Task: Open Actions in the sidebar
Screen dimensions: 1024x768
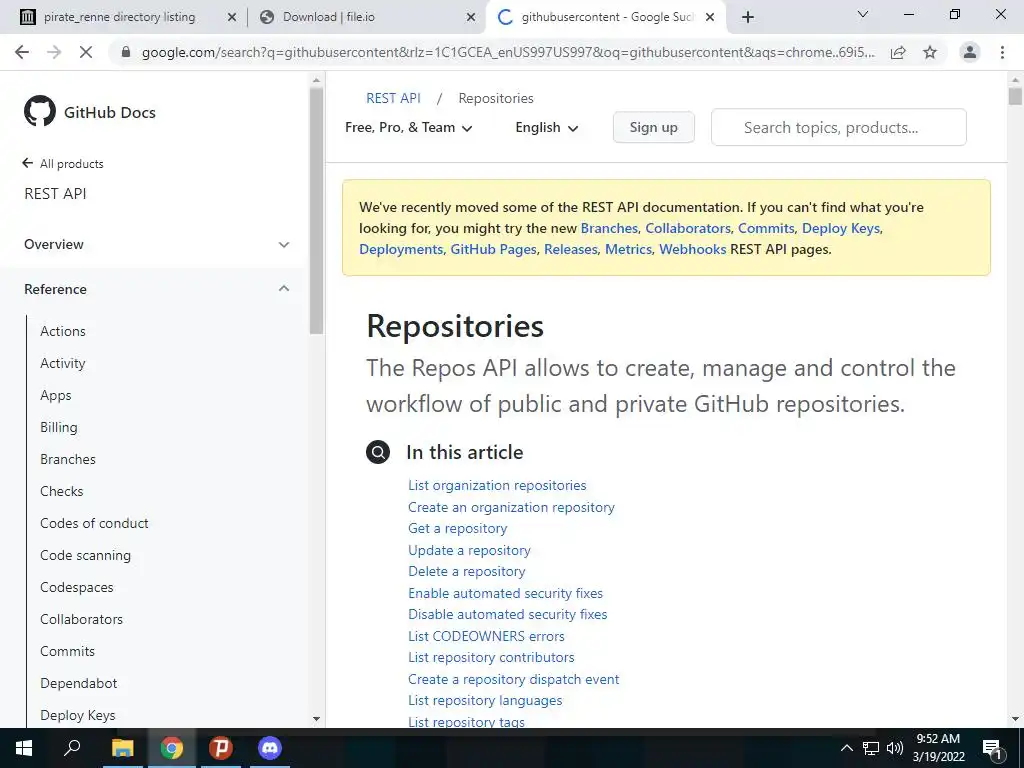Action: [x=63, y=331]
